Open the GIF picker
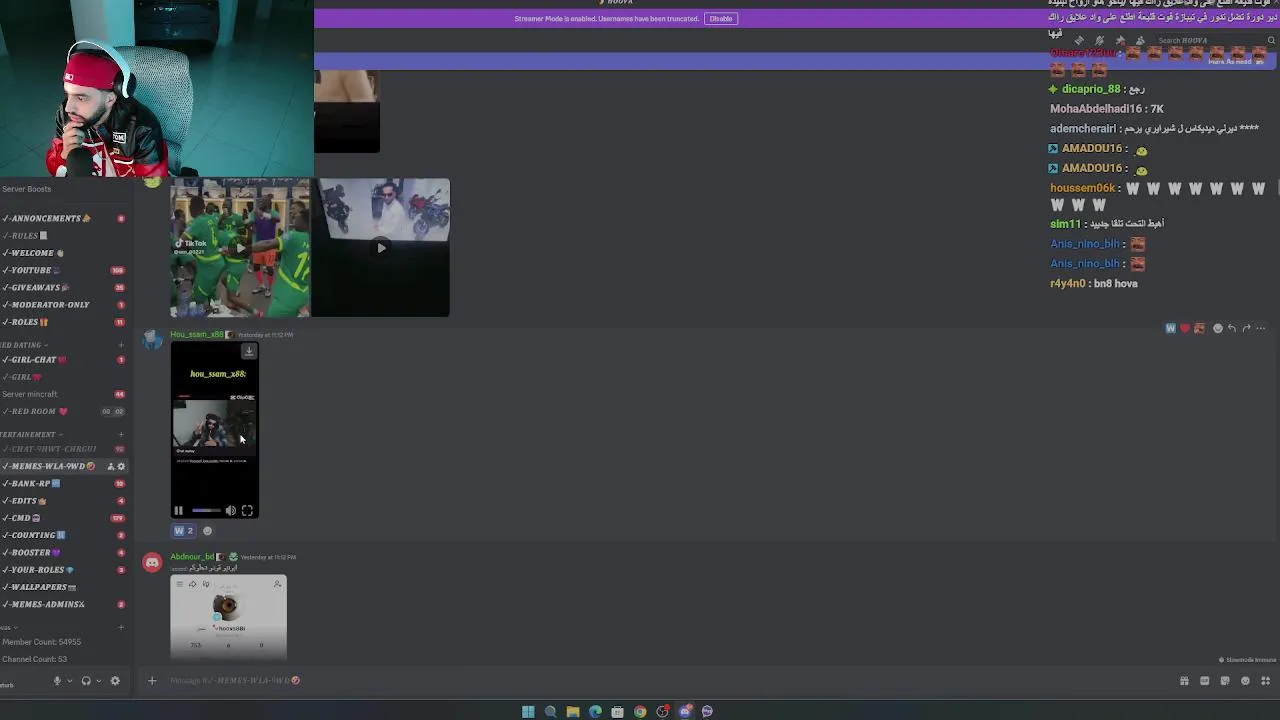Screen dimensions: 1280x720 (1205, 681)
